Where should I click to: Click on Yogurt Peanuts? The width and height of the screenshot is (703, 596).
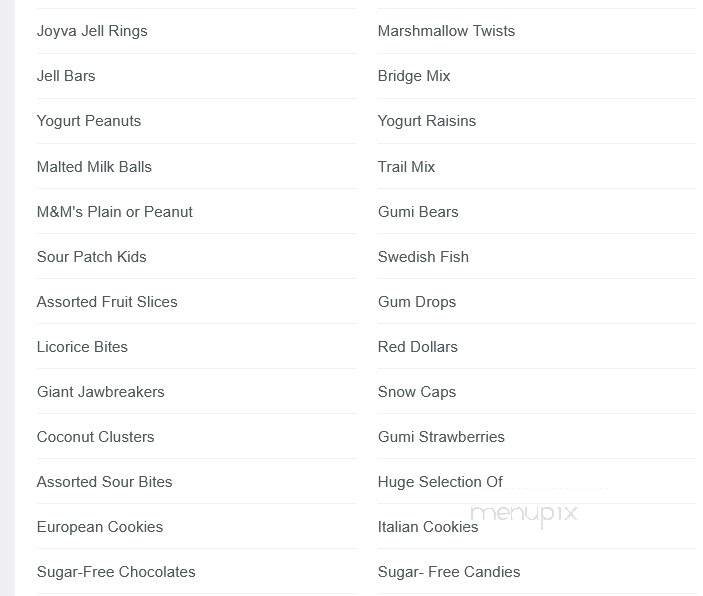89,121
